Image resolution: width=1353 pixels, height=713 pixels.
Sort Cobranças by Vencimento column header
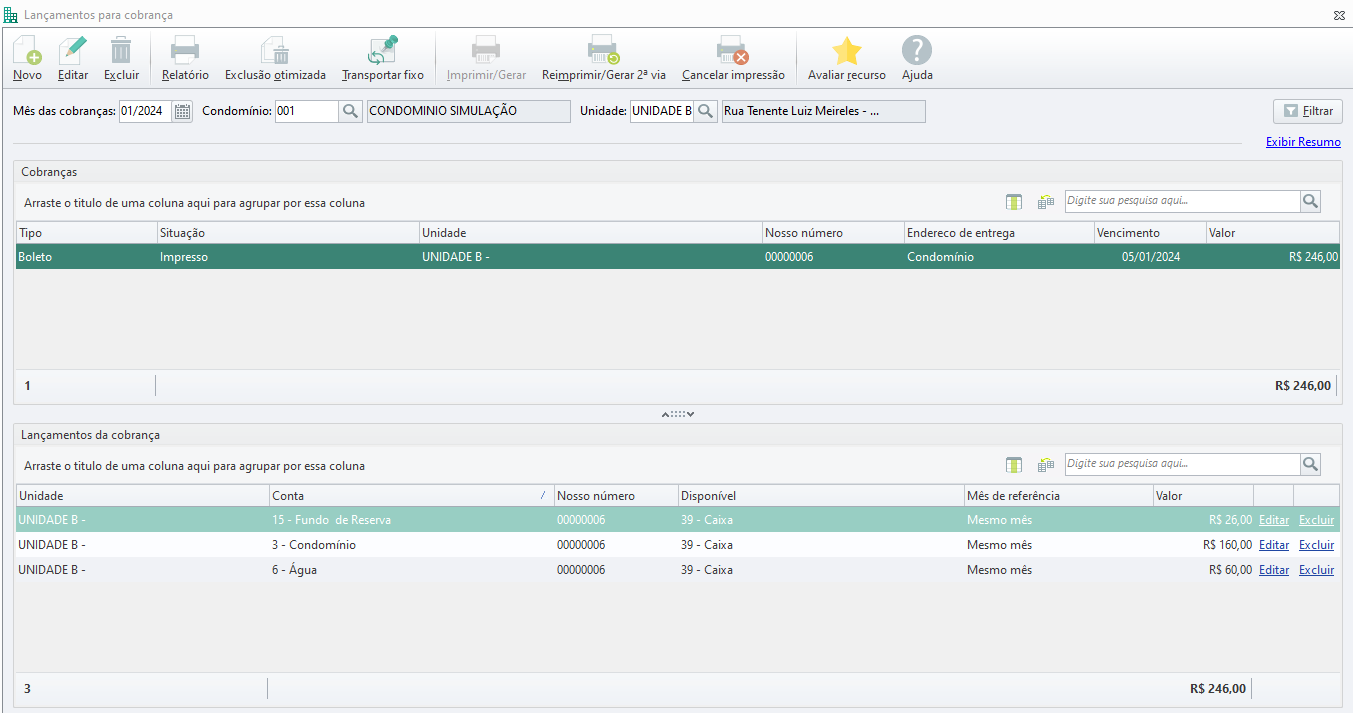[1150, 233]
